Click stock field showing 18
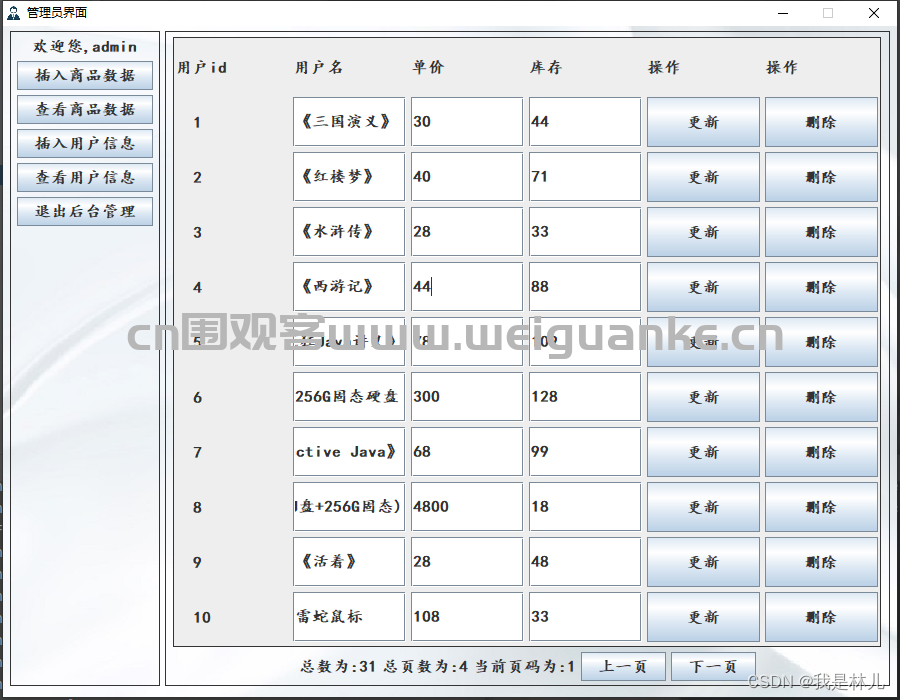 (585, 507)
